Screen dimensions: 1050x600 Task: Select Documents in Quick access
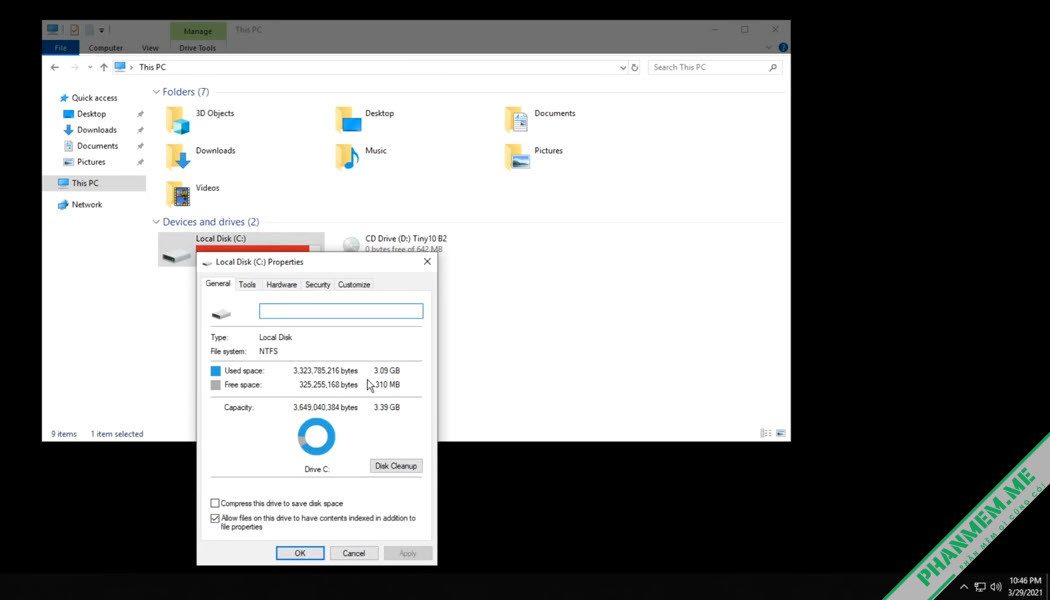(x=97, y=146)
